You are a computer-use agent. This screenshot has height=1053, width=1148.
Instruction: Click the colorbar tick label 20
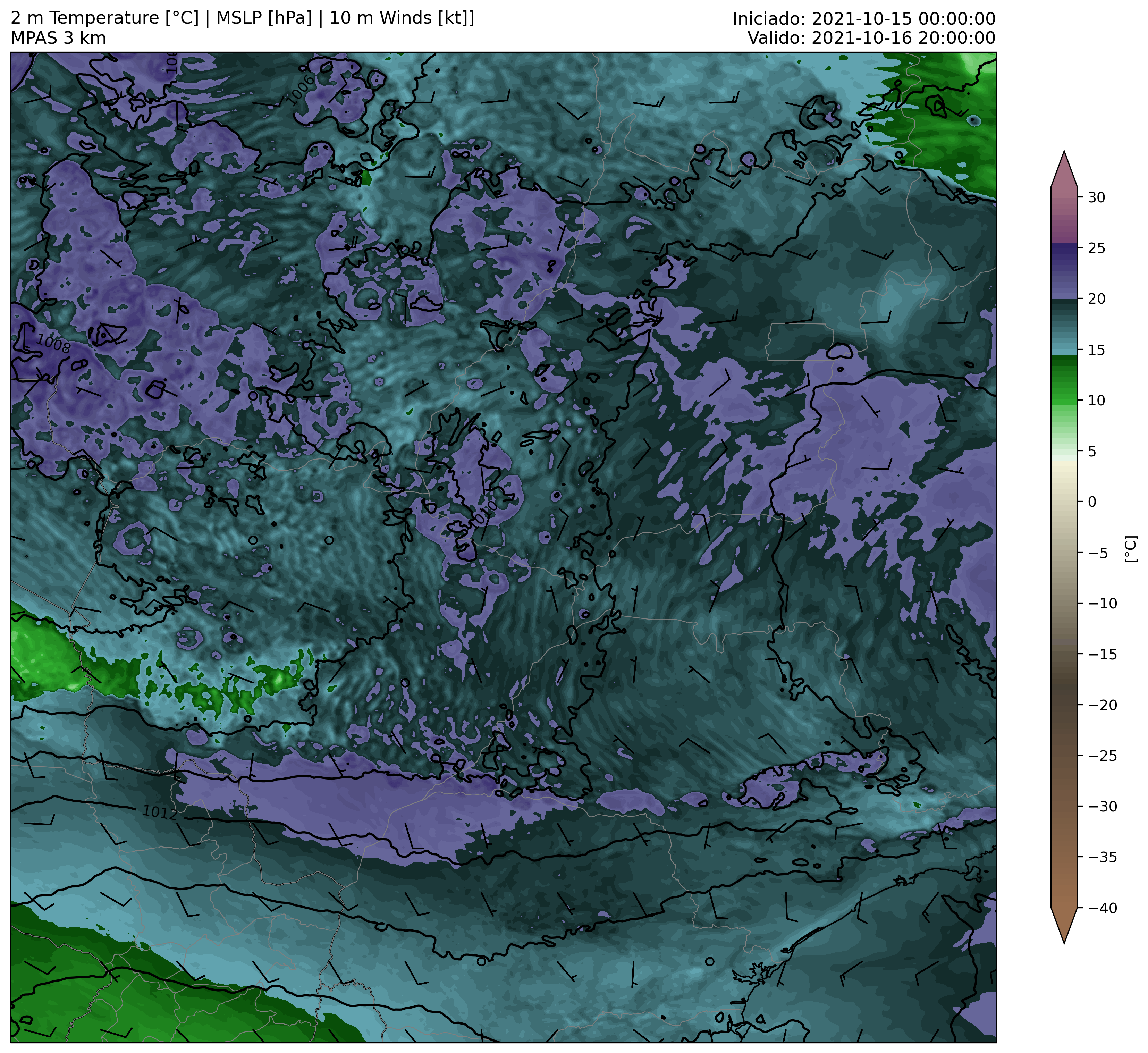pos(1096,299)
